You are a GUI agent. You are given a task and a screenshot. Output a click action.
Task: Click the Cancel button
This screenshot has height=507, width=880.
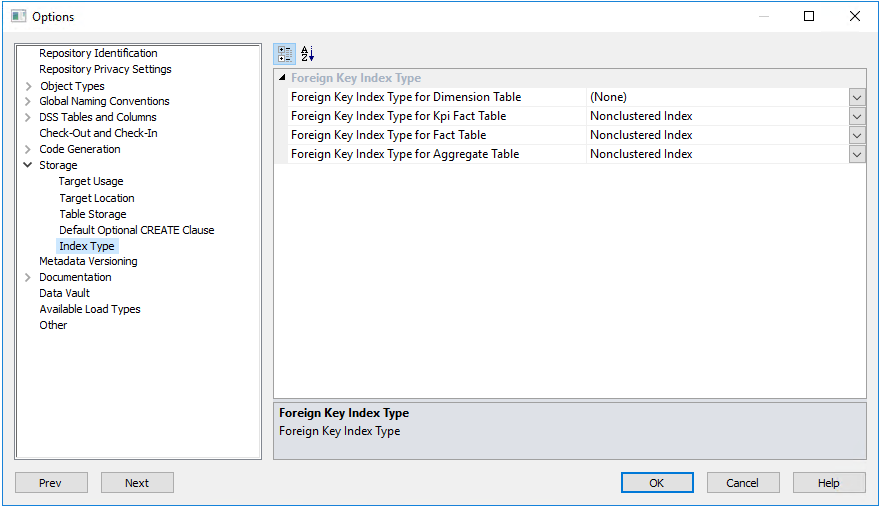(x=743, y=483)
